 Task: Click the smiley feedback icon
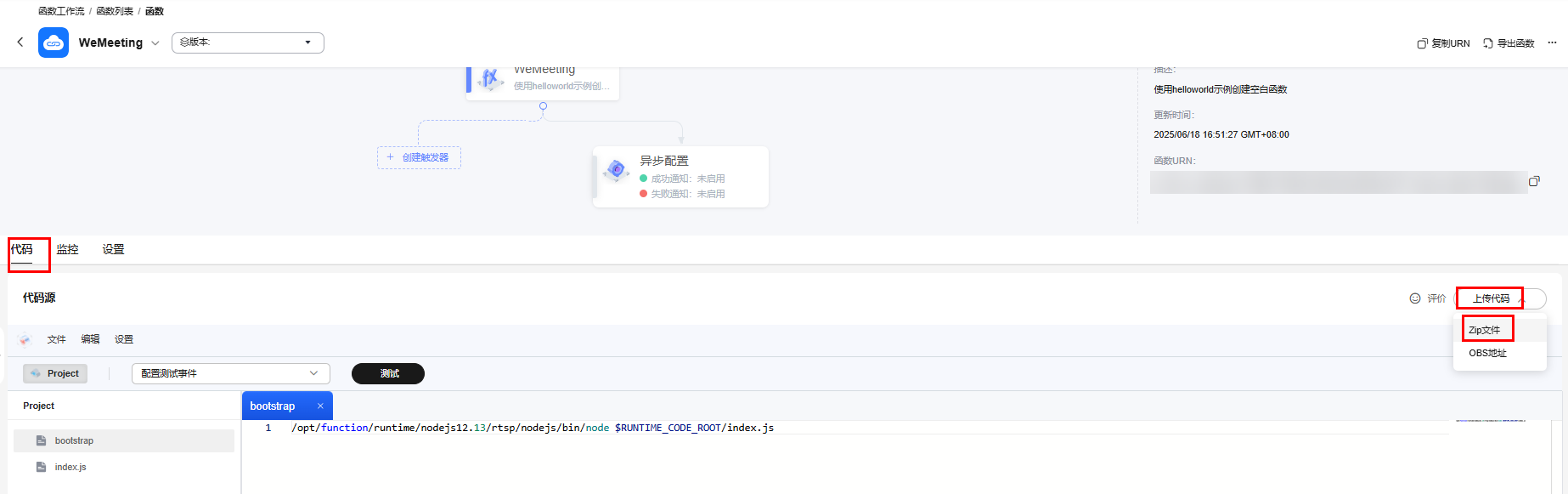(1415, 298)
